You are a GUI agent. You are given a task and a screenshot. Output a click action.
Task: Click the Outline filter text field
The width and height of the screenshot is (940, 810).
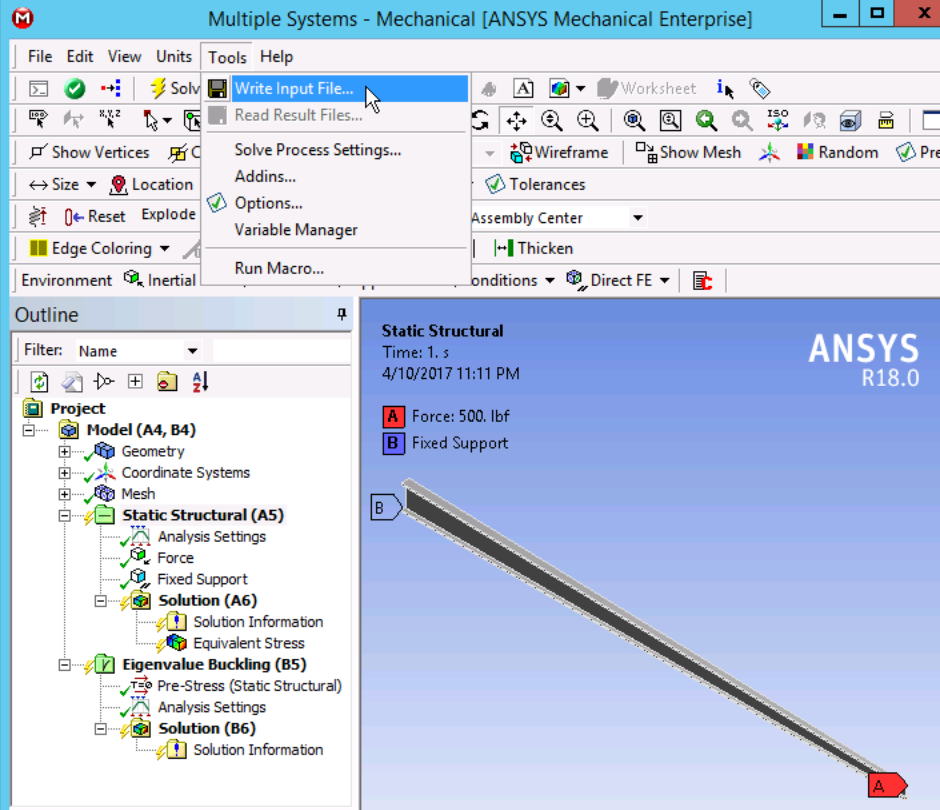(281, 350)
